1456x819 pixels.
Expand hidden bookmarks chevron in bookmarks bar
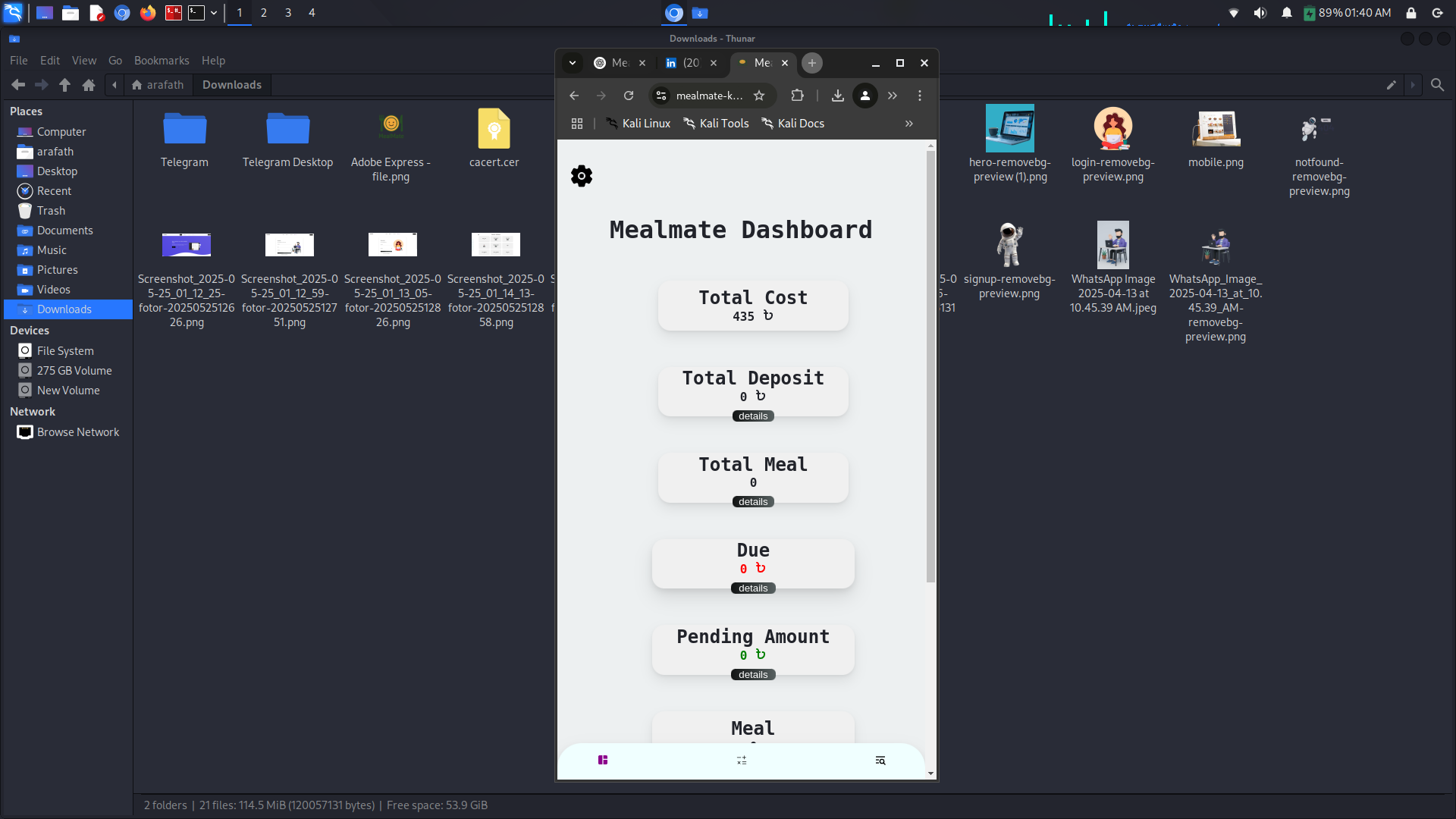click(909, 124)
